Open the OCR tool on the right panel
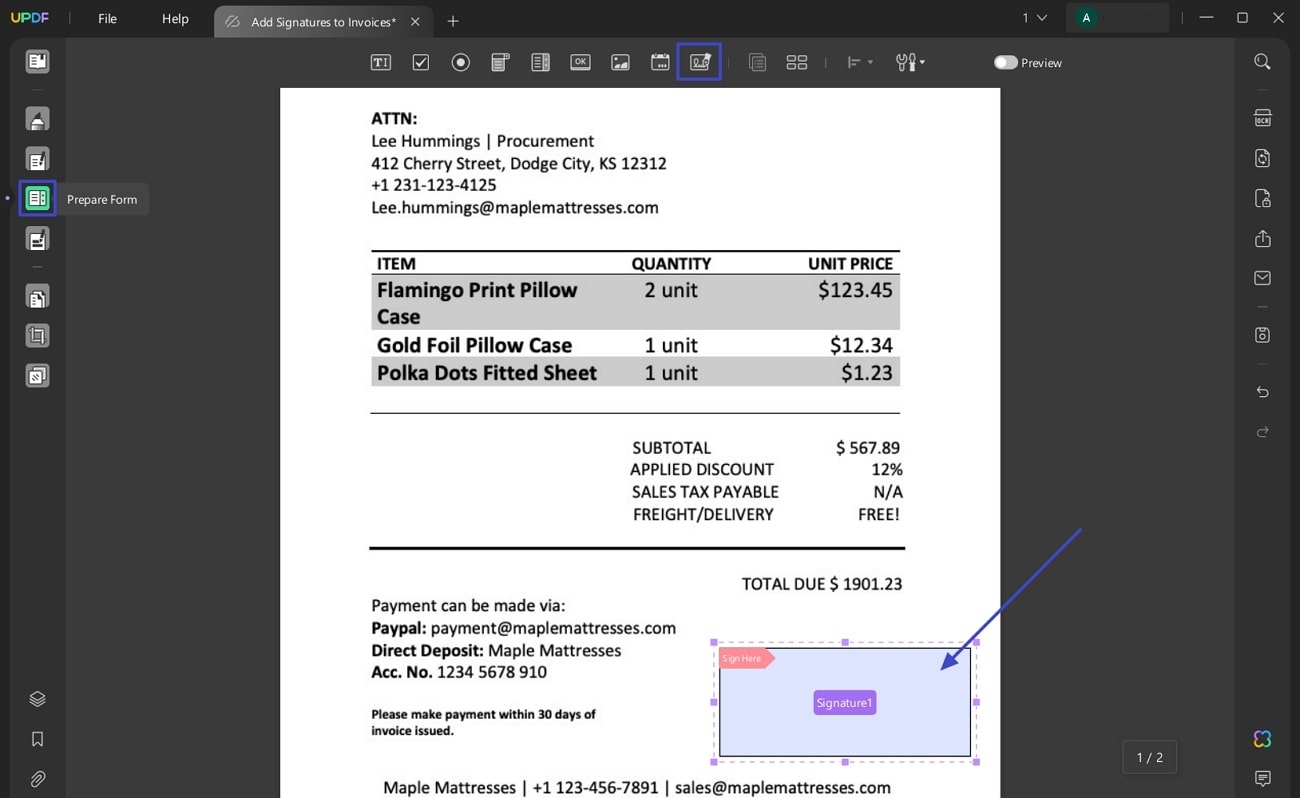The image size is (1300, 798). (1262, 117)
